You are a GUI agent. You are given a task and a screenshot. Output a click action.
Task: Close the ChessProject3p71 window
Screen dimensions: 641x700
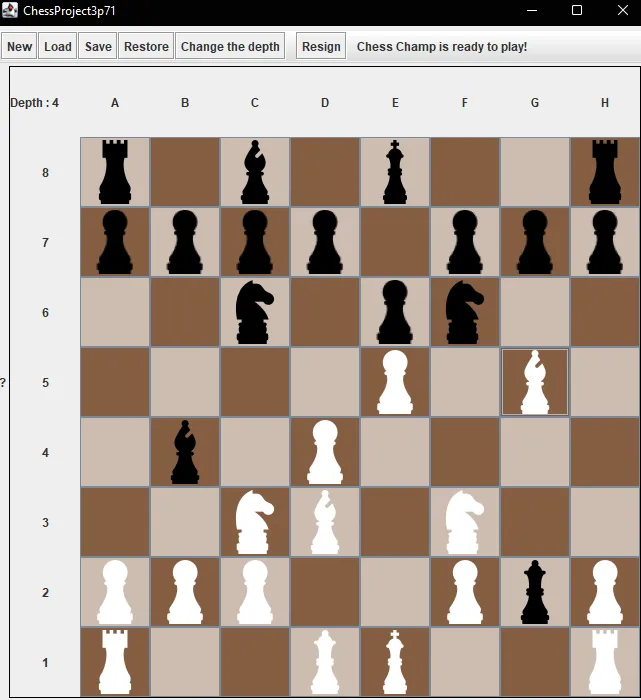tap(623, 10)
